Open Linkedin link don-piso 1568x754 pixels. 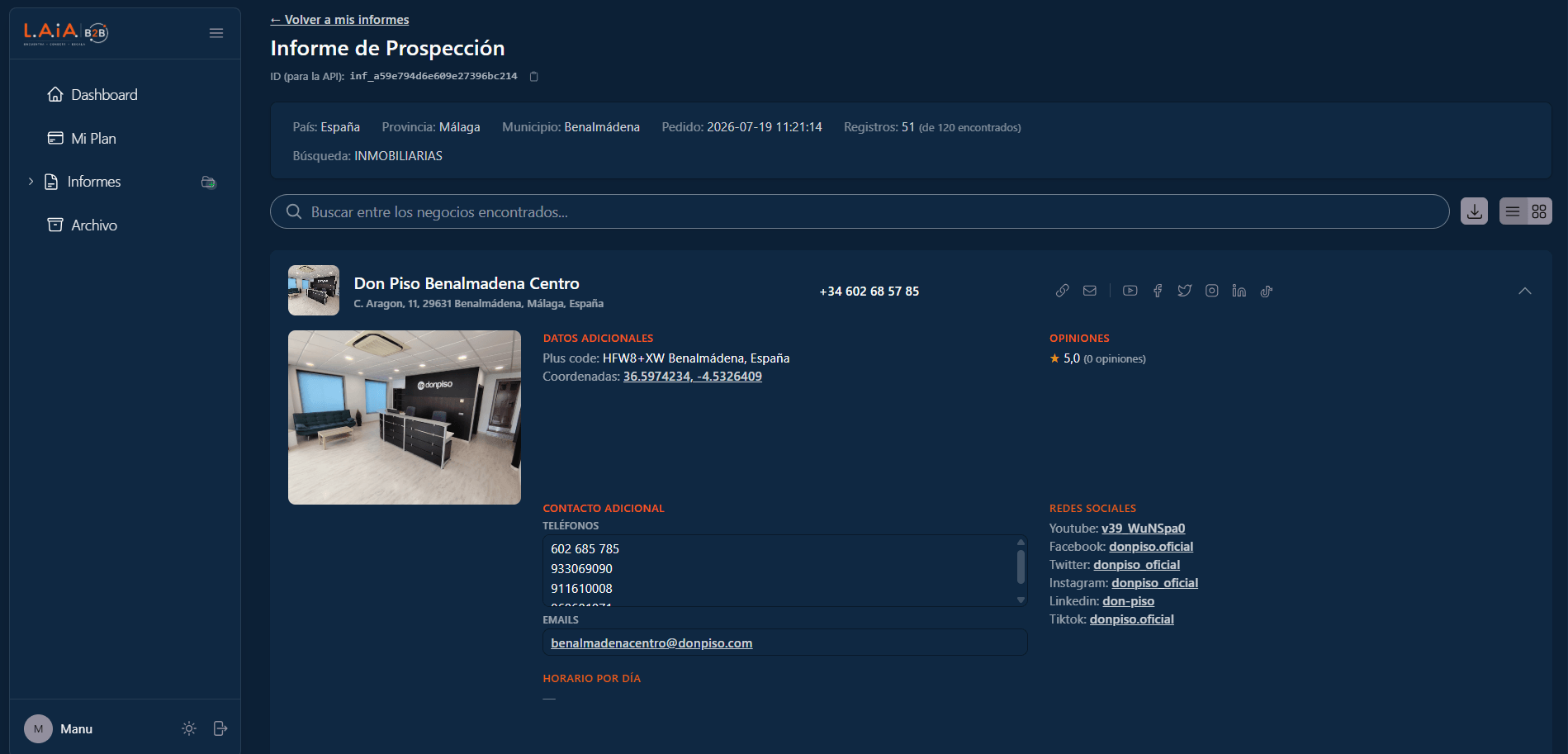[1128, 601]
